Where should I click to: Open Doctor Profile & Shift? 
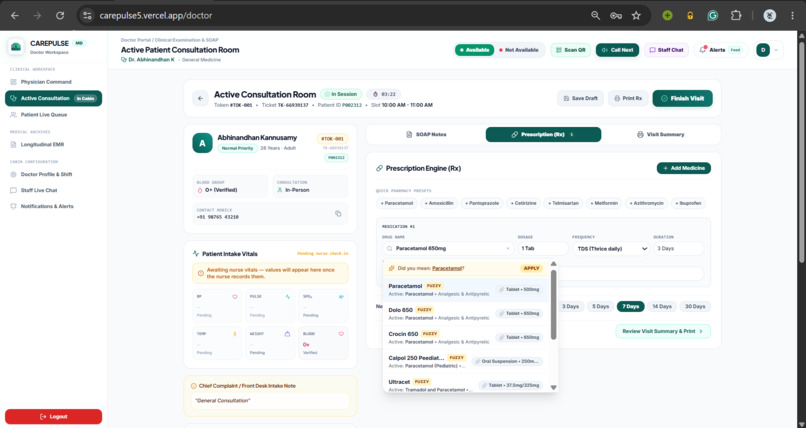click(x=53, y=174)
